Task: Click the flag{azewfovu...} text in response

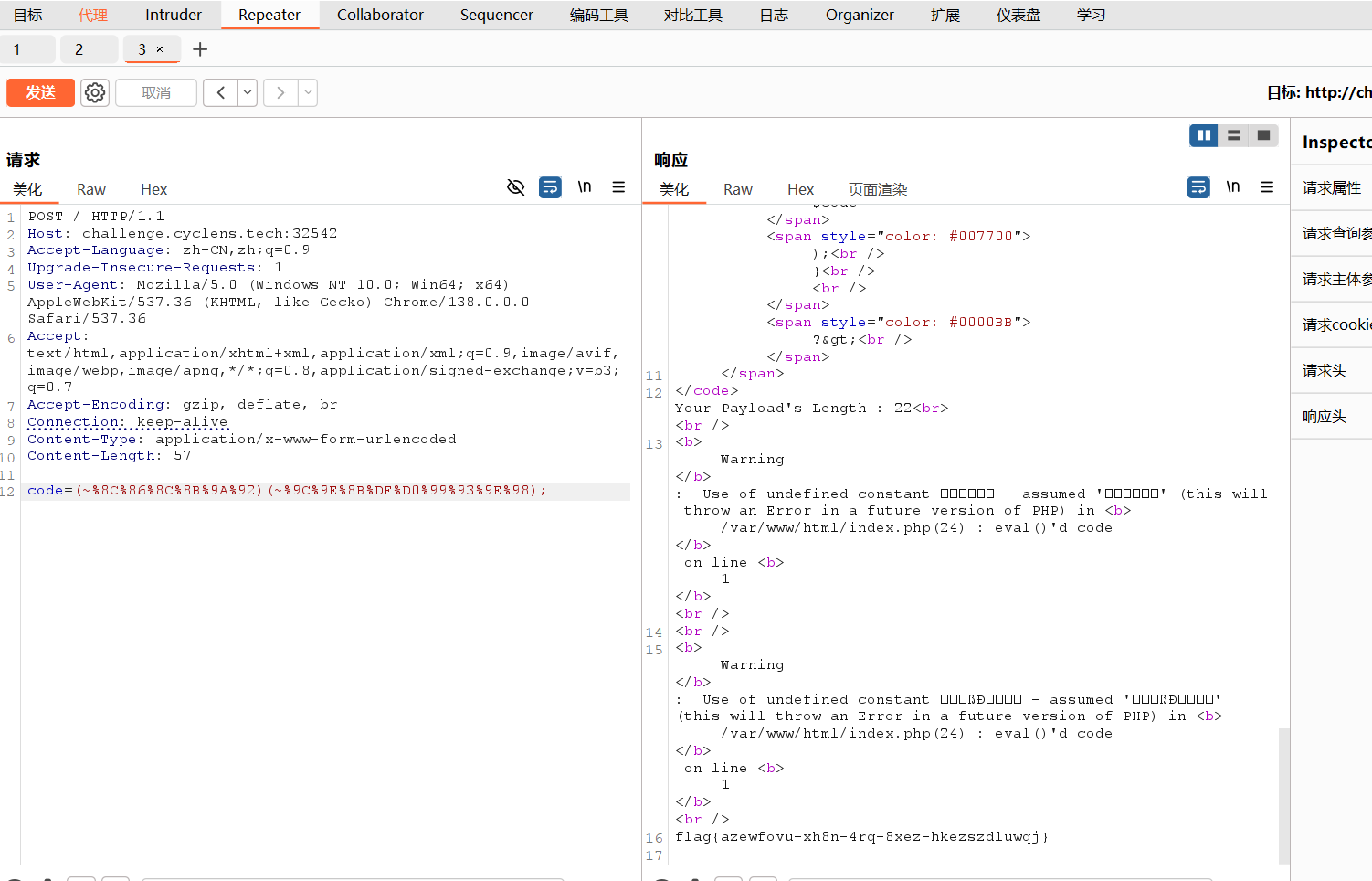Action: [x=861, y=836]
